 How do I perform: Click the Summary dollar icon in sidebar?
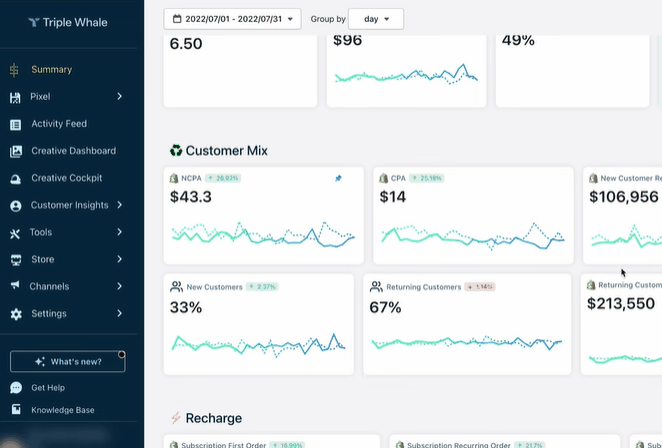coord(15,70)
